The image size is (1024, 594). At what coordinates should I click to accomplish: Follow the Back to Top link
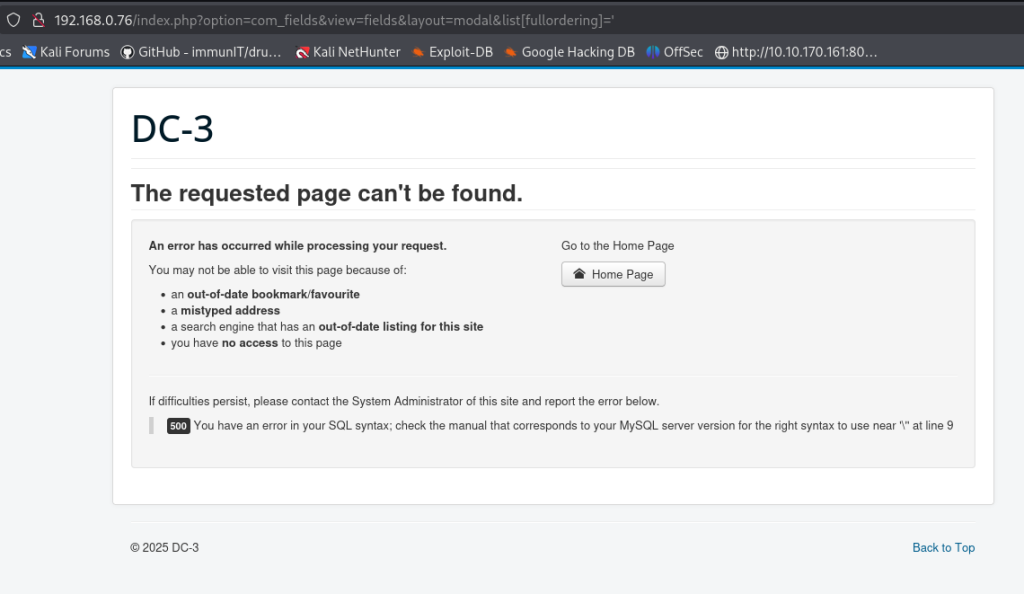pos(943,547)
